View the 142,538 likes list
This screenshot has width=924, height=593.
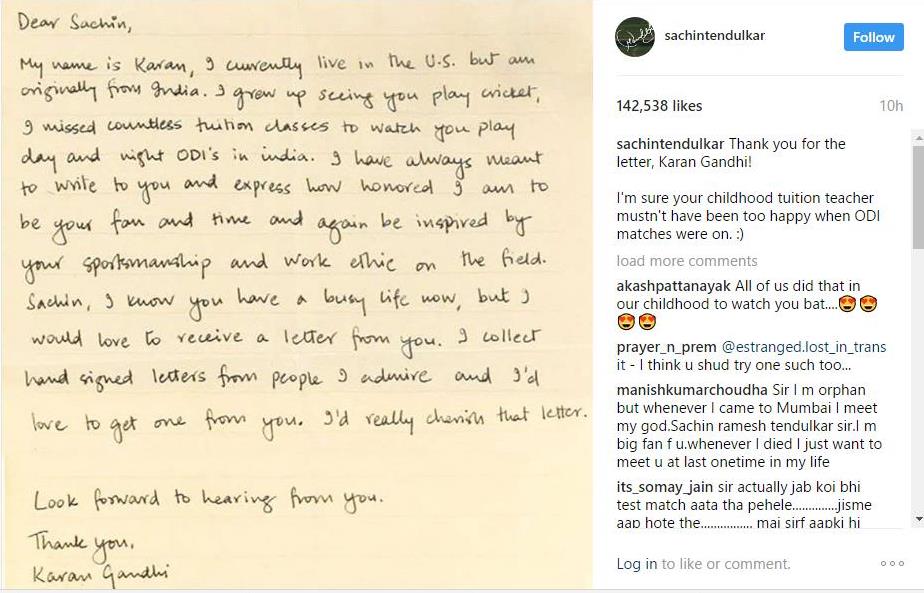pos(659,106)
